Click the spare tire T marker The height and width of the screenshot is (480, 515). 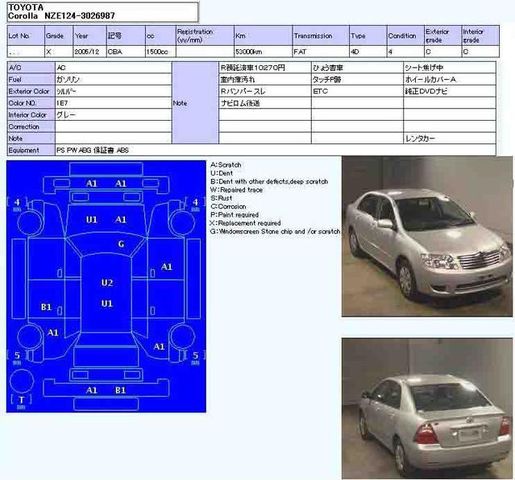(22, 400)
